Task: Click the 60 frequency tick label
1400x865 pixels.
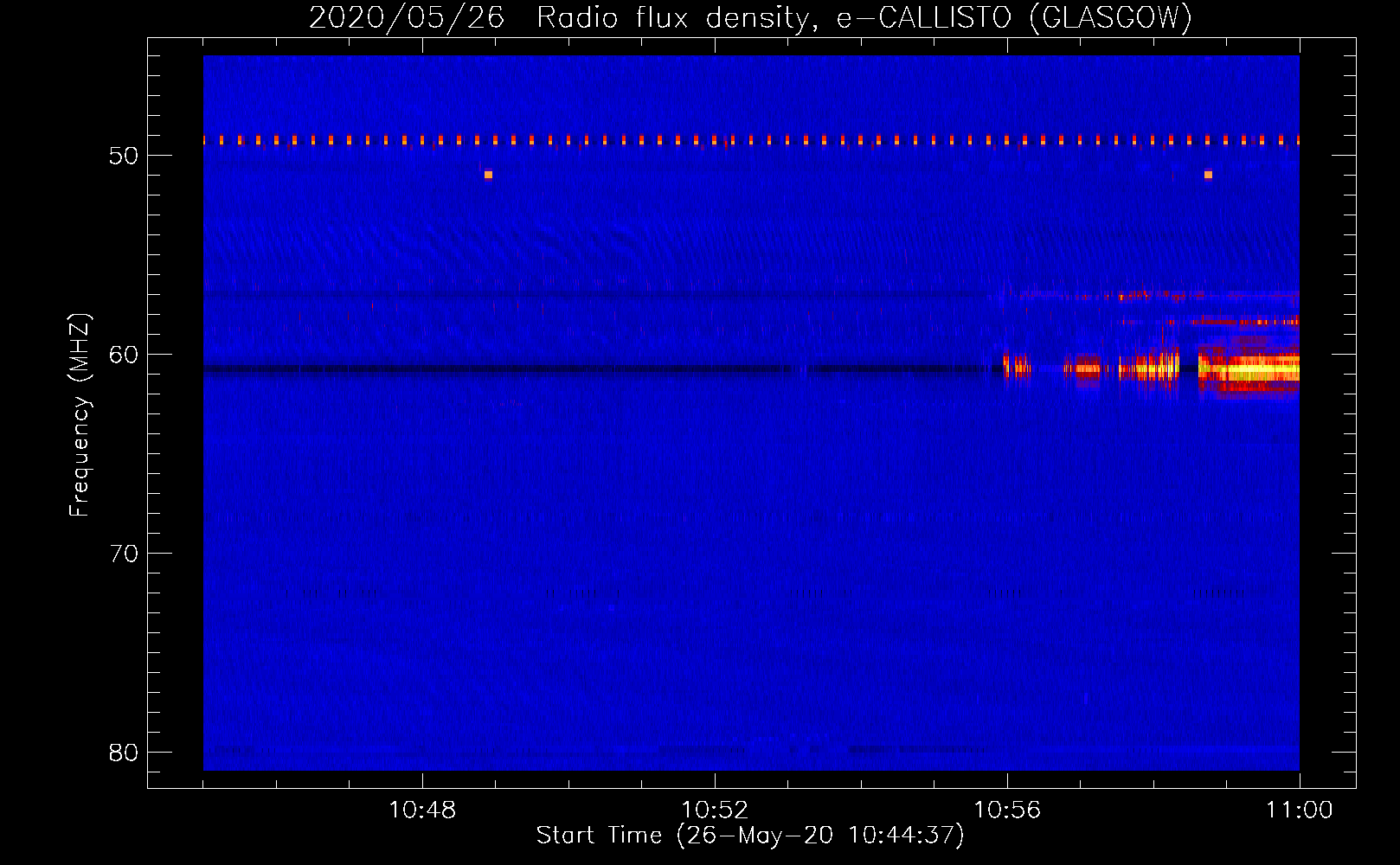Action: [x=123, y=355]
